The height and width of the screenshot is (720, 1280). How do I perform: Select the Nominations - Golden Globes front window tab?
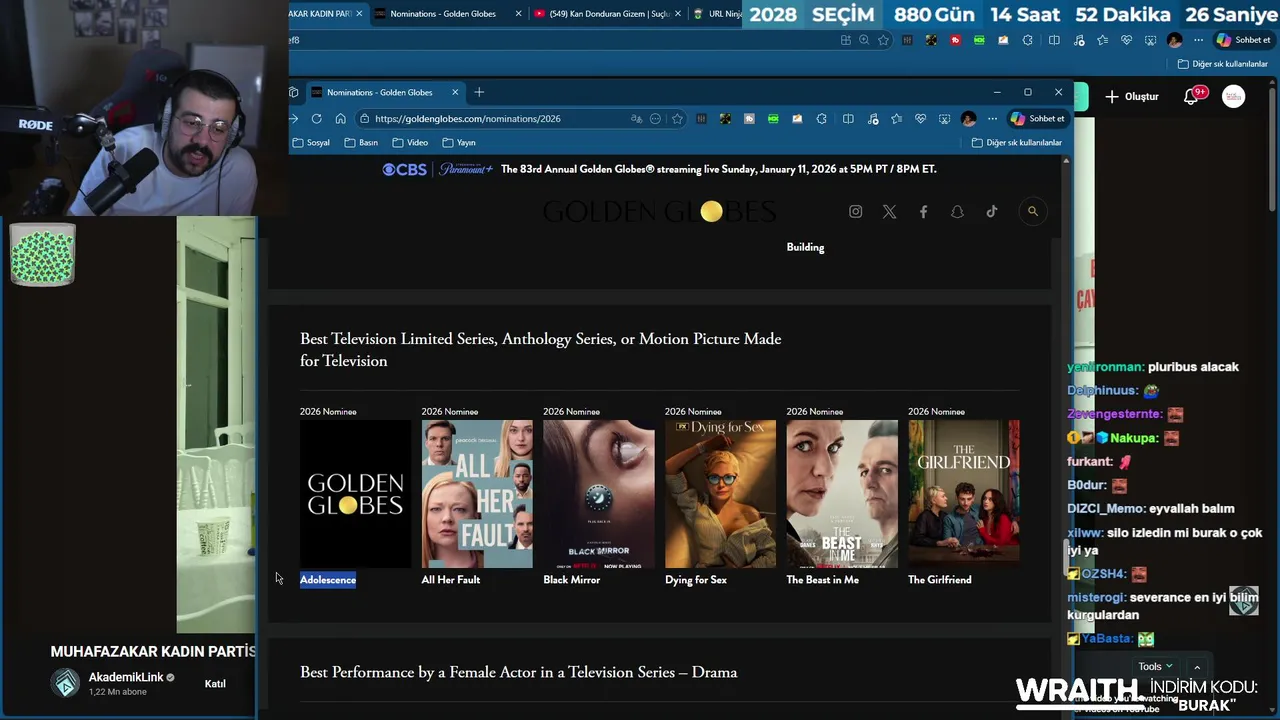pos(385,92)
